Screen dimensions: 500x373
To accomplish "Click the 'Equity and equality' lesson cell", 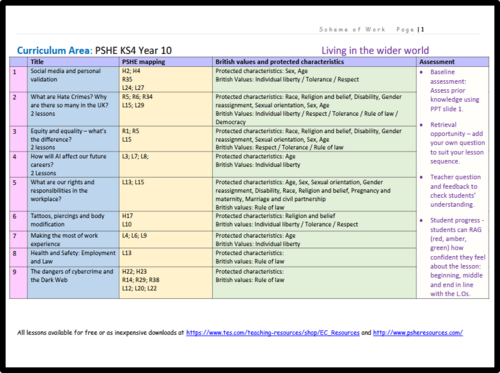I will coord(73,139).
